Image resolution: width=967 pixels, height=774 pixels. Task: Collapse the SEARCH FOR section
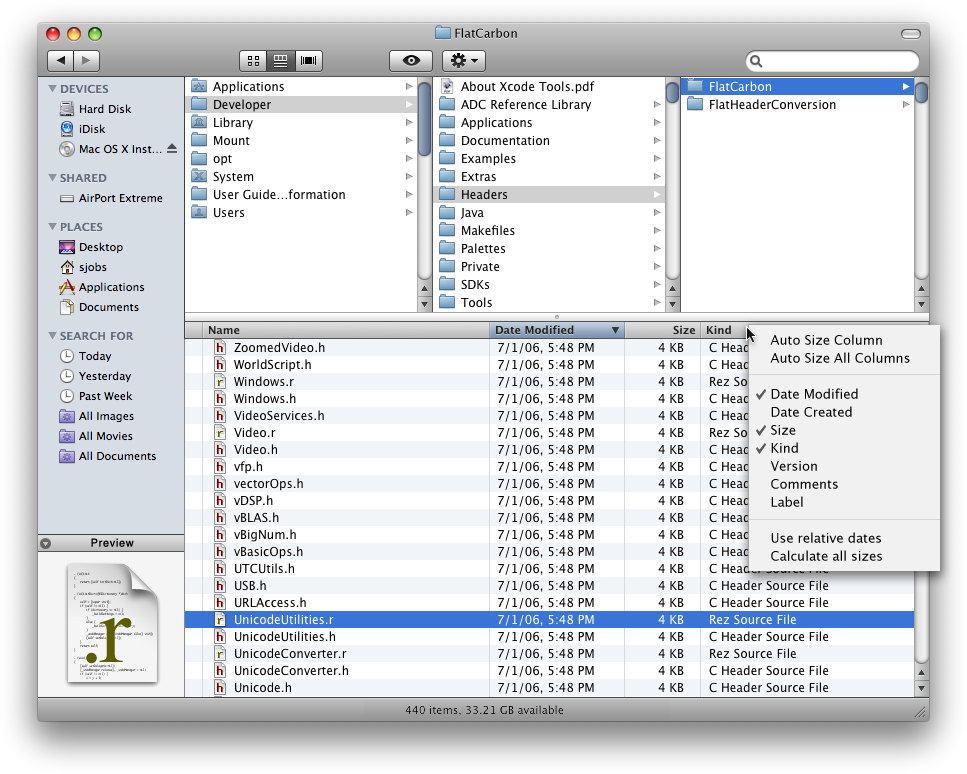[x=52, y=336]
